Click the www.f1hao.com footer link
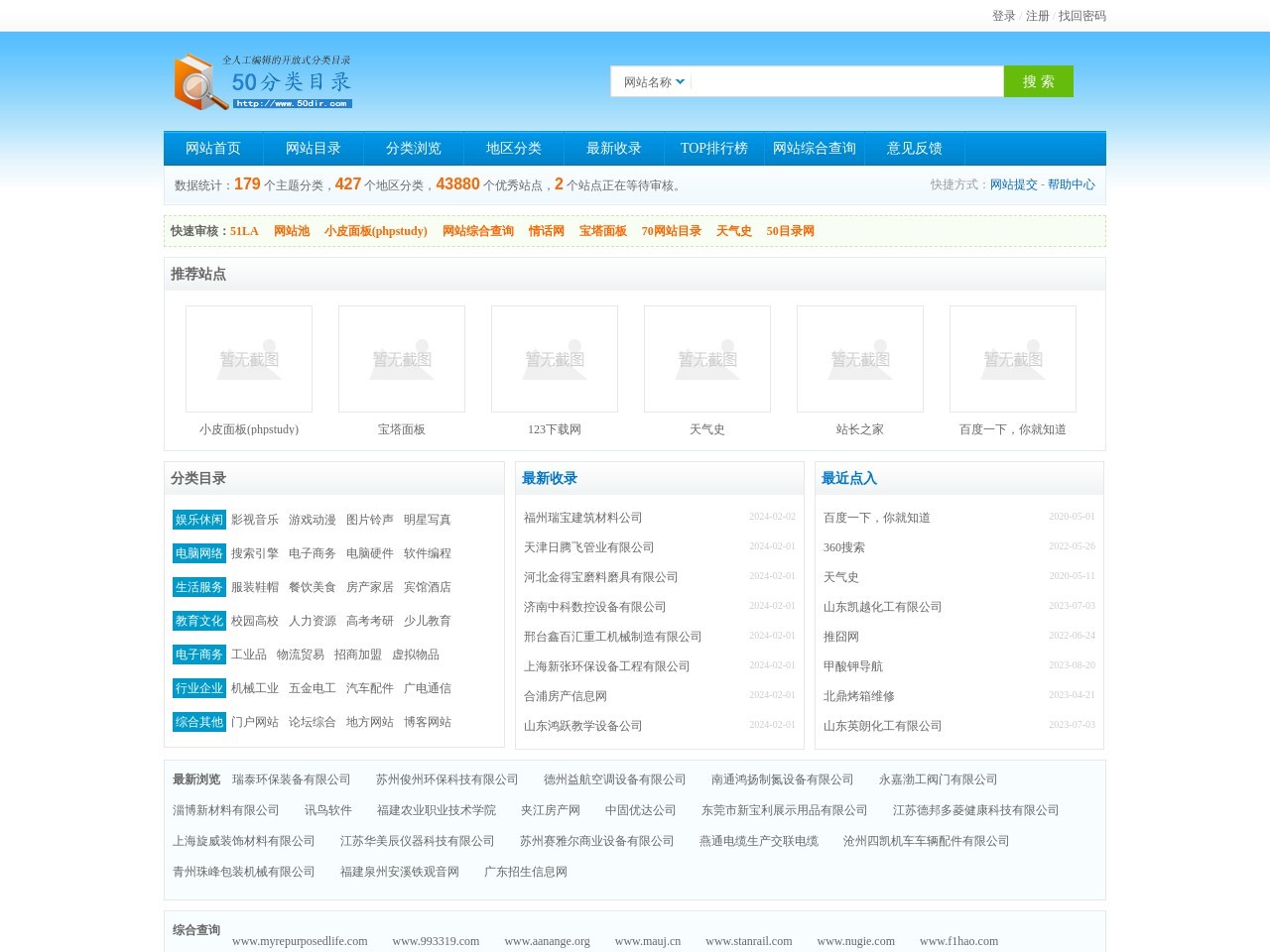Image resolution: width=1270 pixels, height=952 pixels. coord(958,941)
